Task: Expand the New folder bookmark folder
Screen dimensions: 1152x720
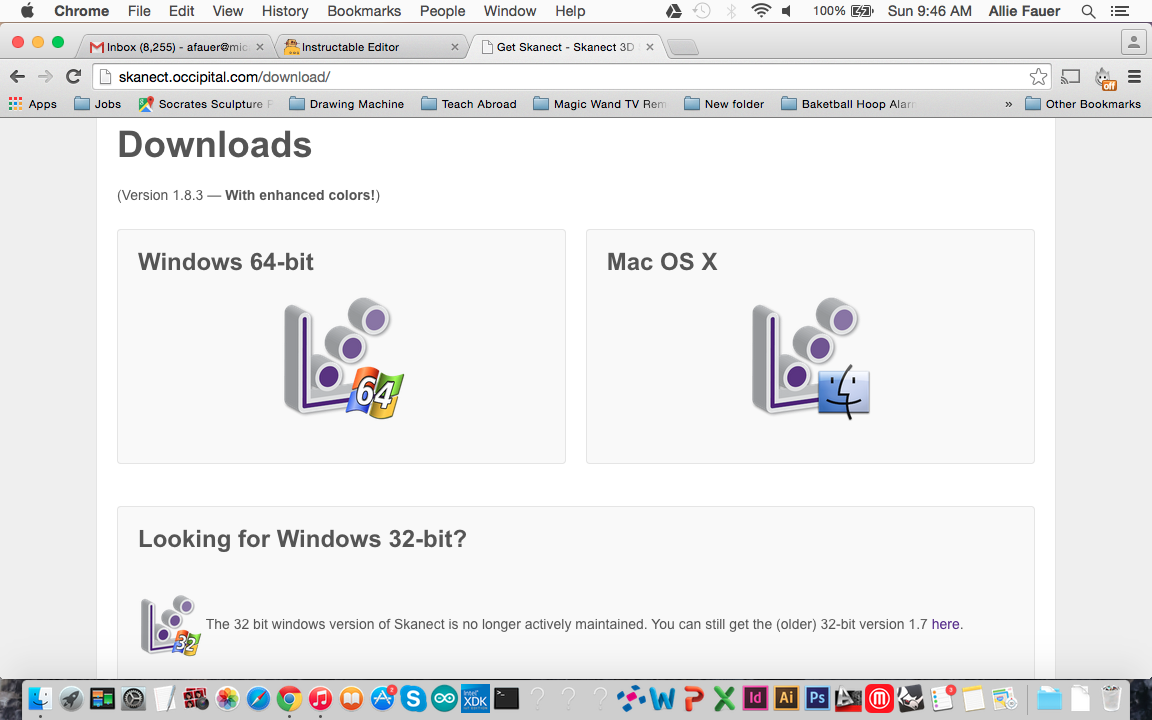Action: tap(724, 104)
